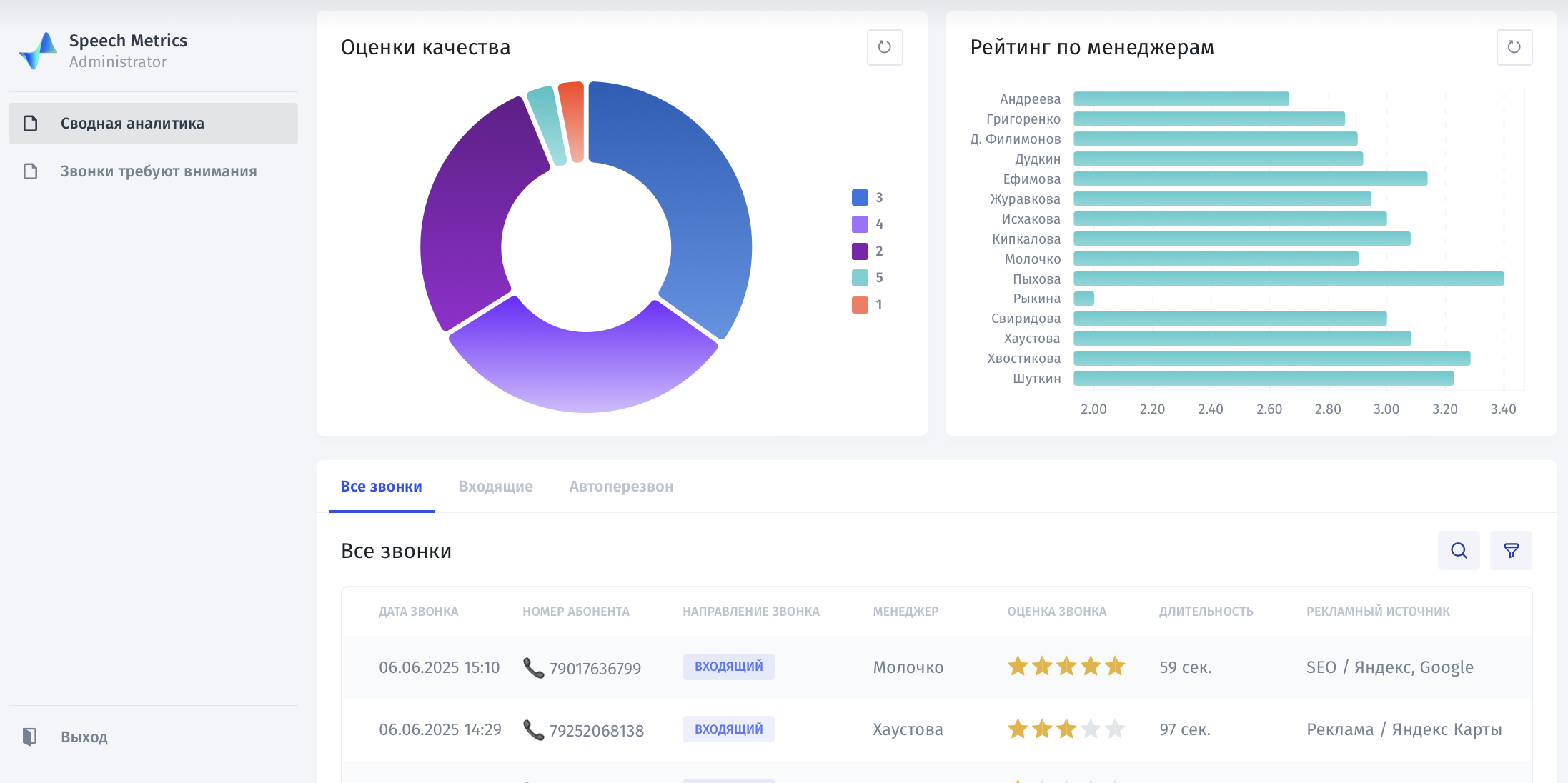
Task: Click the Ефимова rating bar
Action: point(1251,179)
